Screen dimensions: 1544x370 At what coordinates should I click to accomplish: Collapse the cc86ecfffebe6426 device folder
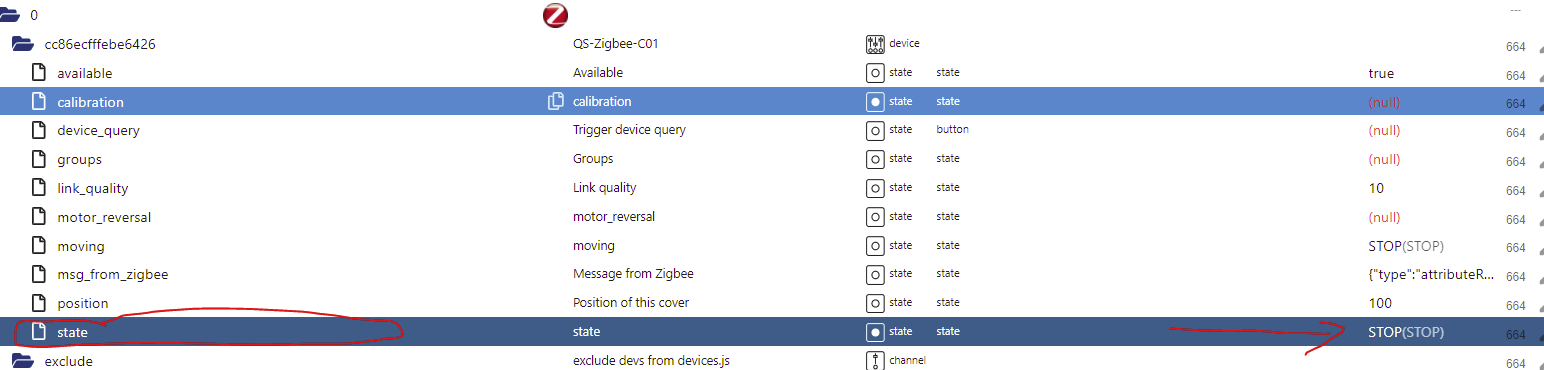pyautogui.click(x=23, y=44)
